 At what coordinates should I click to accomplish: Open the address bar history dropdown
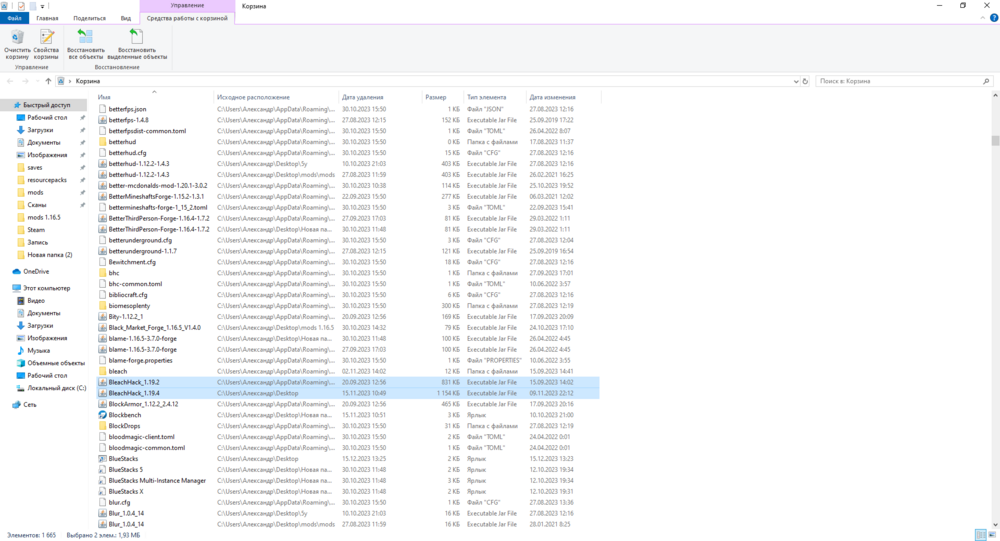[x=795, y=81]
